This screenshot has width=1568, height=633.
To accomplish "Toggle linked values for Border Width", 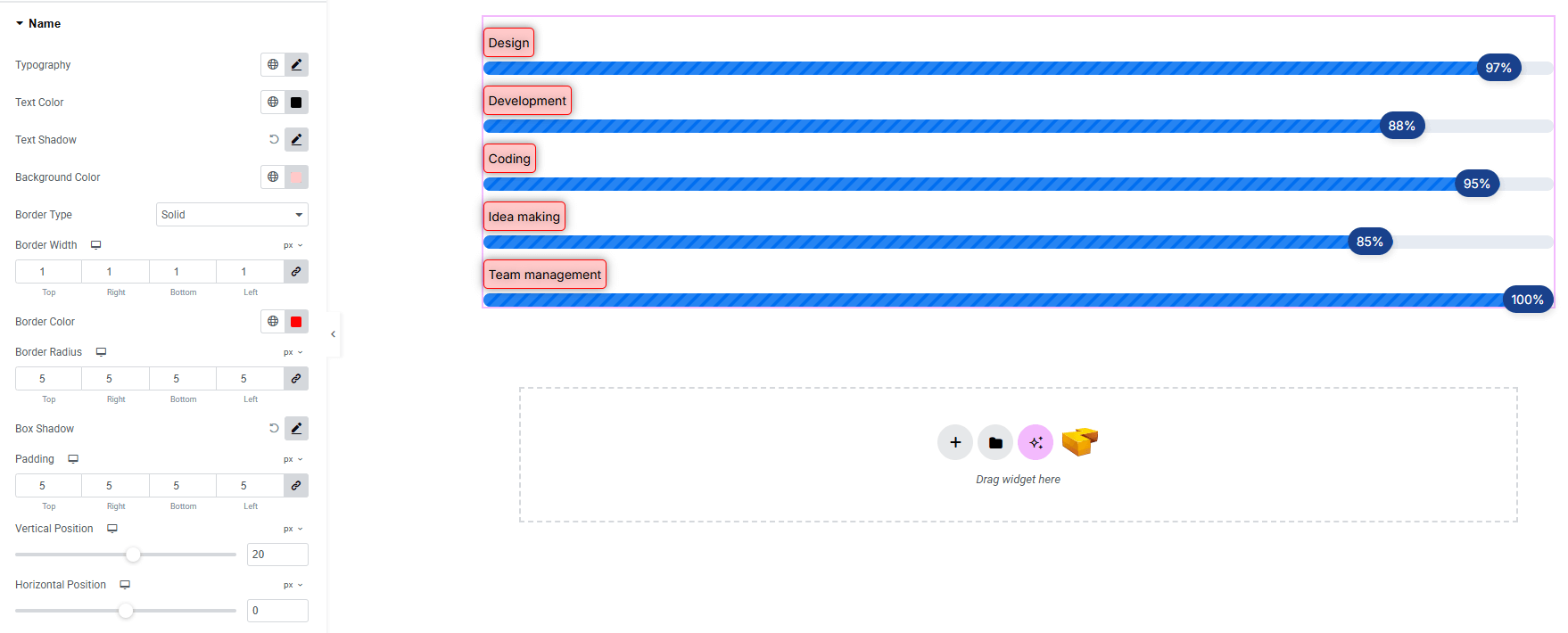I will [296, 271].
